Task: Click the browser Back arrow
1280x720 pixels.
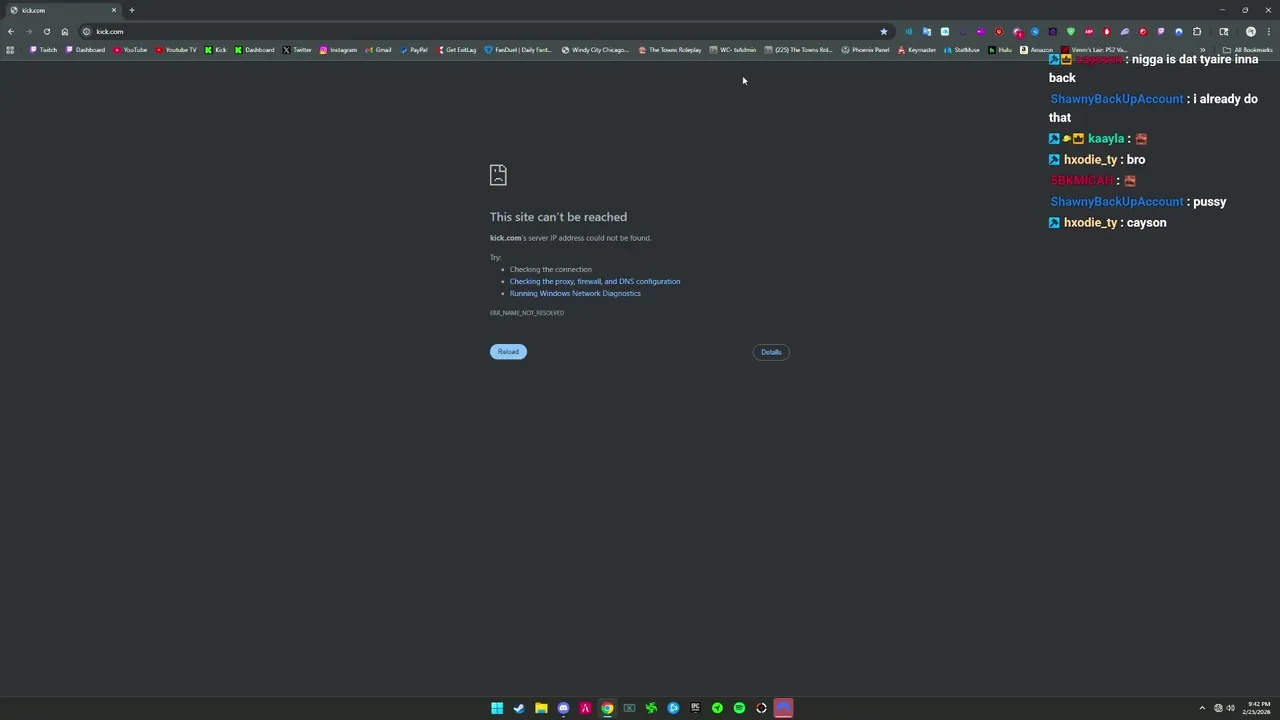Action: point(11,31)
